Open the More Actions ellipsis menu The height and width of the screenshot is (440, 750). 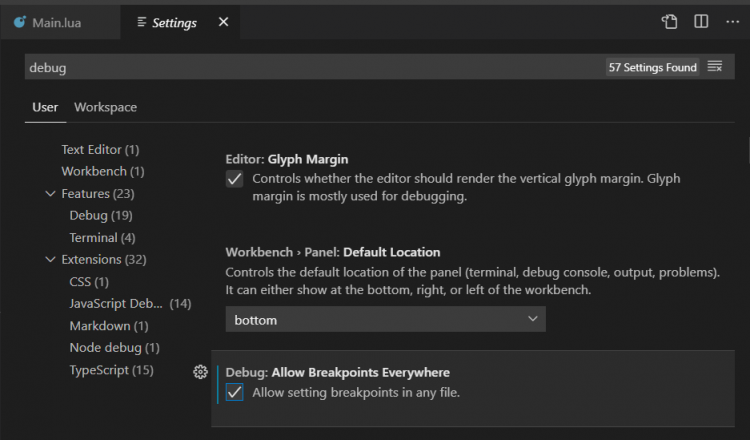(731, 21)
